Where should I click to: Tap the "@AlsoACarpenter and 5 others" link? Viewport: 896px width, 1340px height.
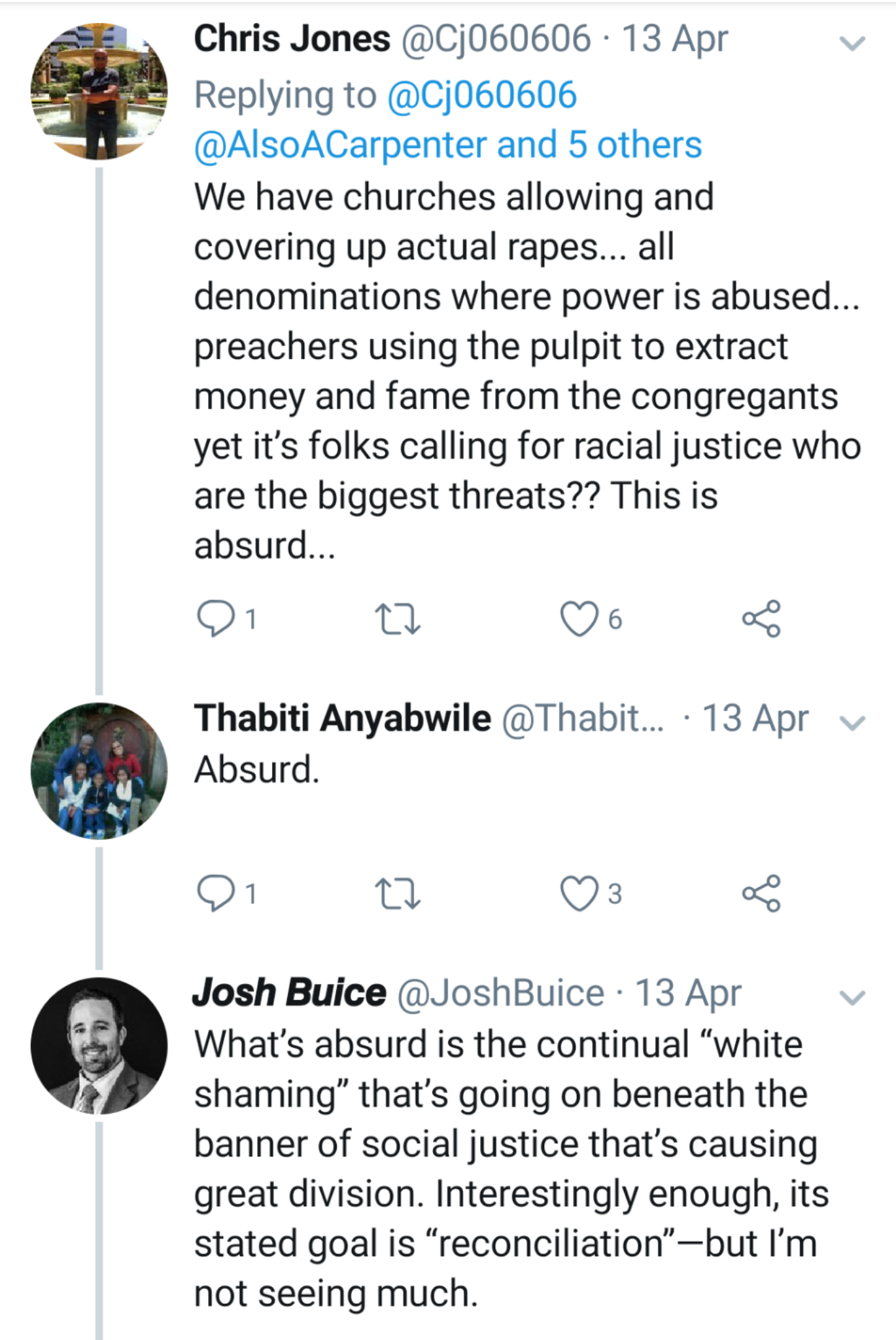tap(448, 145)
